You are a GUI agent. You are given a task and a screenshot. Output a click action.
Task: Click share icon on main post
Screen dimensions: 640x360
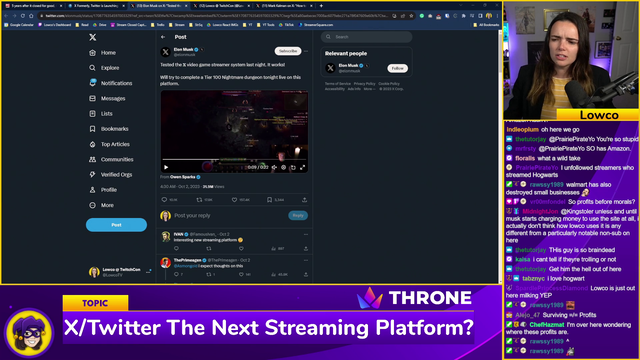click(304, 200)
